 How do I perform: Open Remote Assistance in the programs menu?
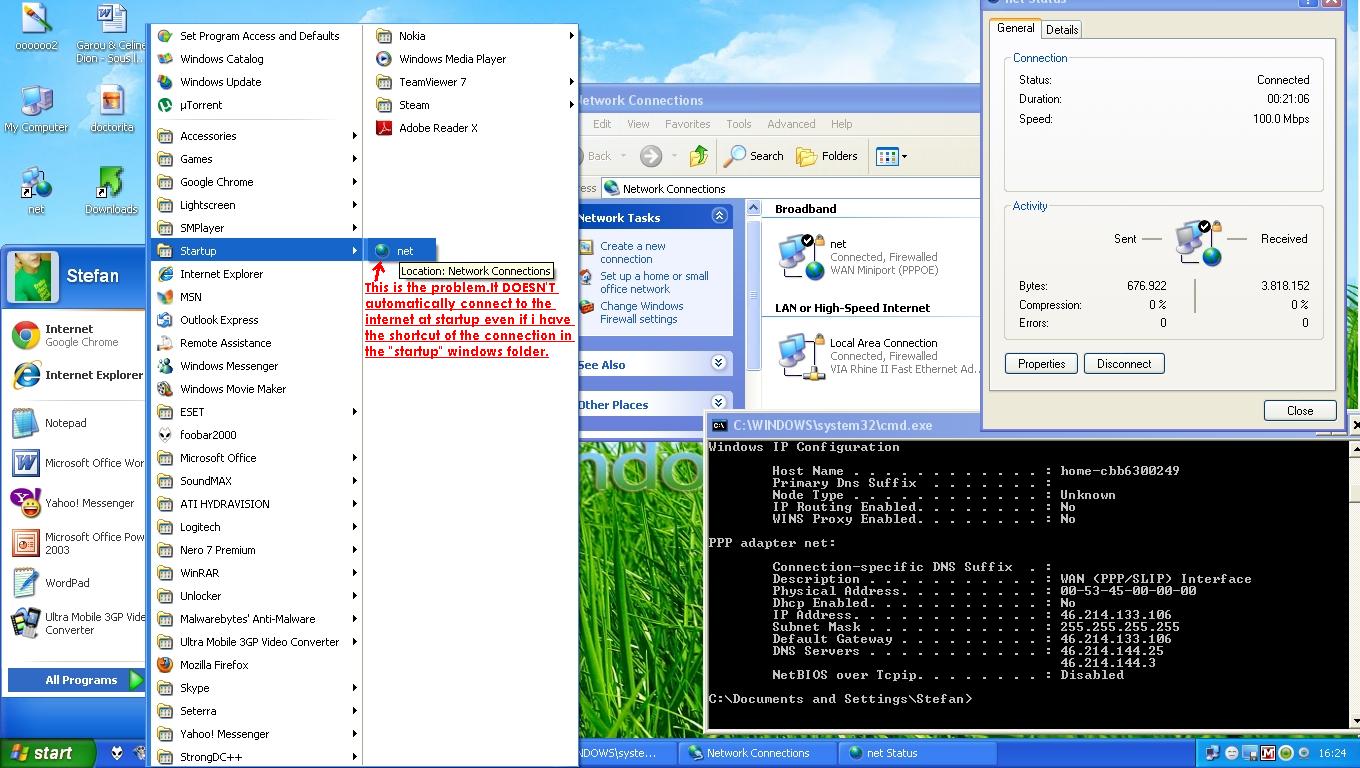point(256,343)
